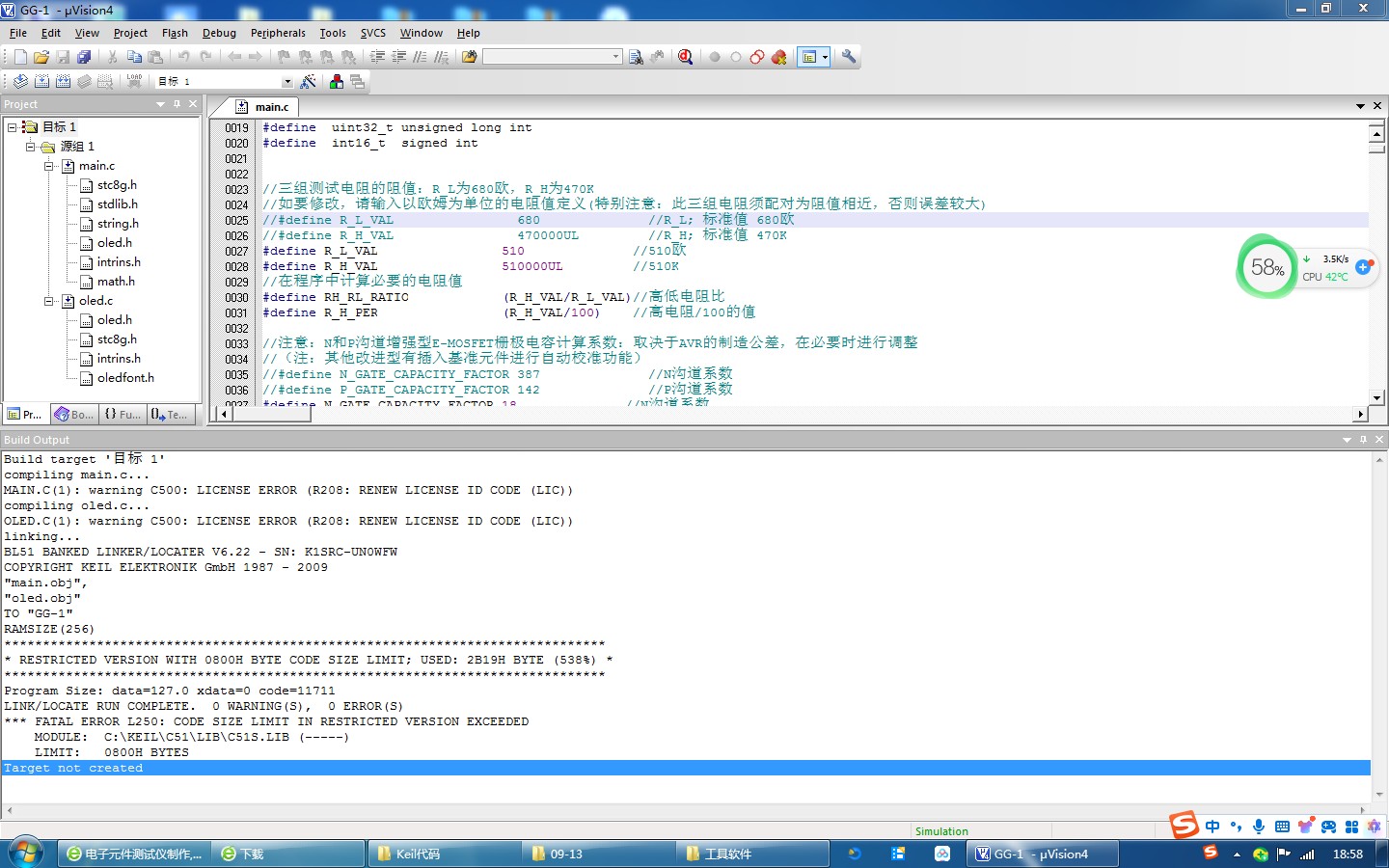Start debug session using magnifier 'd' icon
1389x868 pixels.
[685, 57]
